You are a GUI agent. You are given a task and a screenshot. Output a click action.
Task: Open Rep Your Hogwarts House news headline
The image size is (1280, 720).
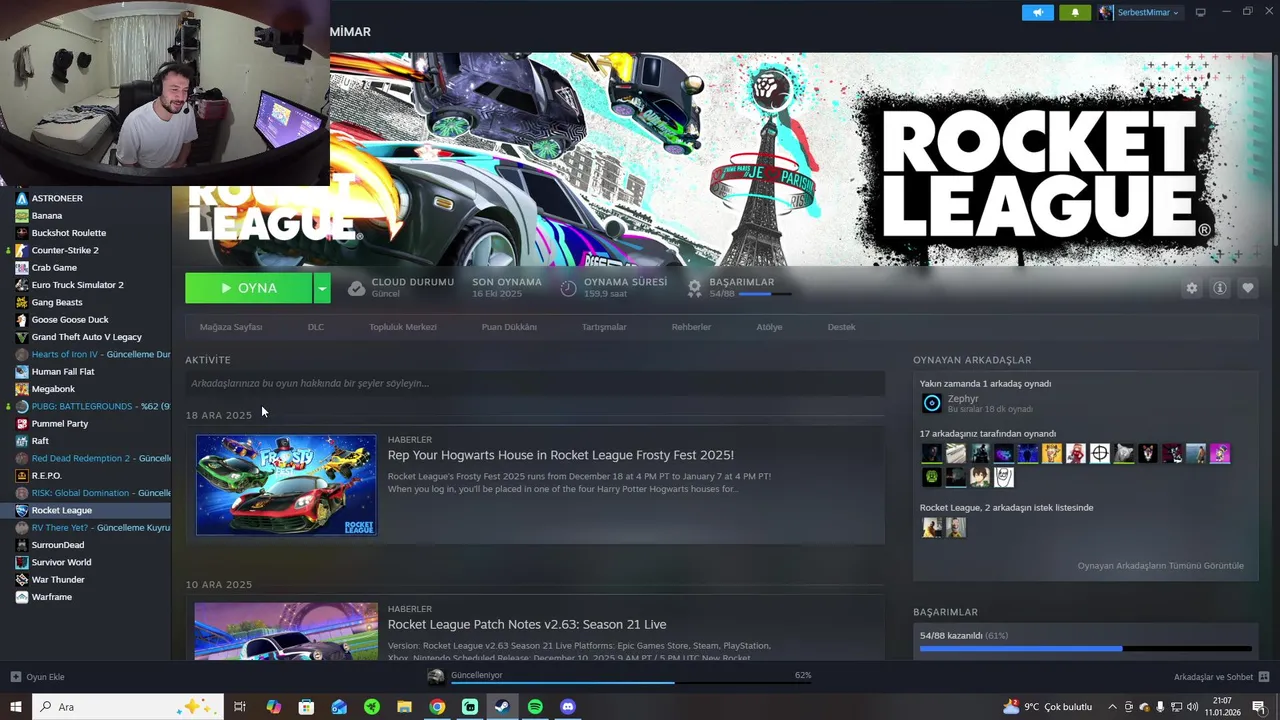coord(560,455)
